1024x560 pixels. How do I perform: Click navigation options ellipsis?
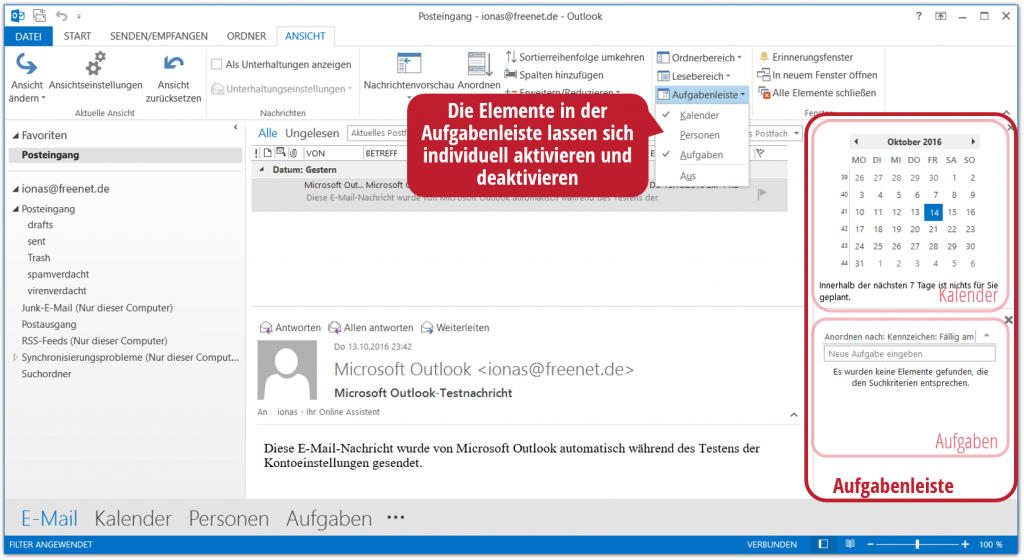[396, 518]
